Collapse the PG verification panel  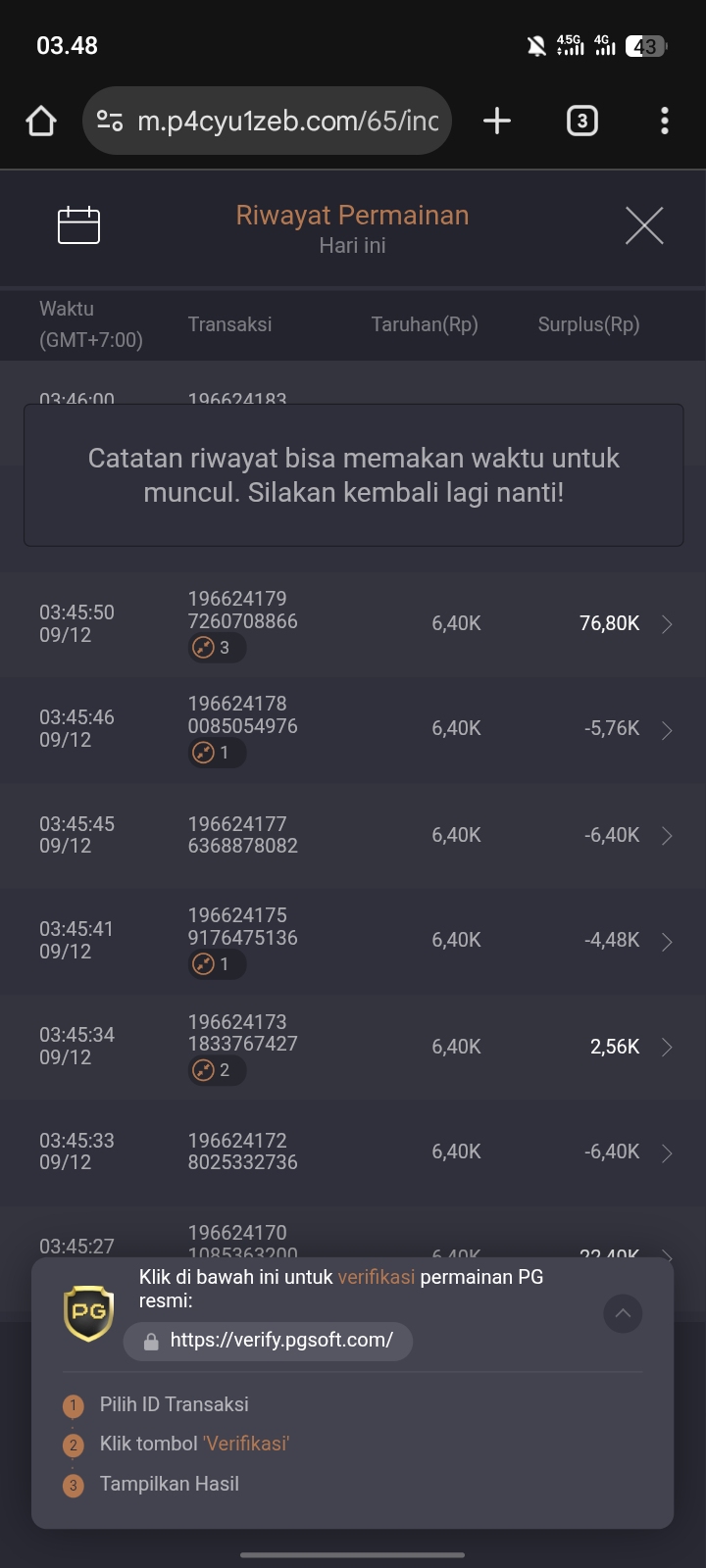coord(623,1313)
